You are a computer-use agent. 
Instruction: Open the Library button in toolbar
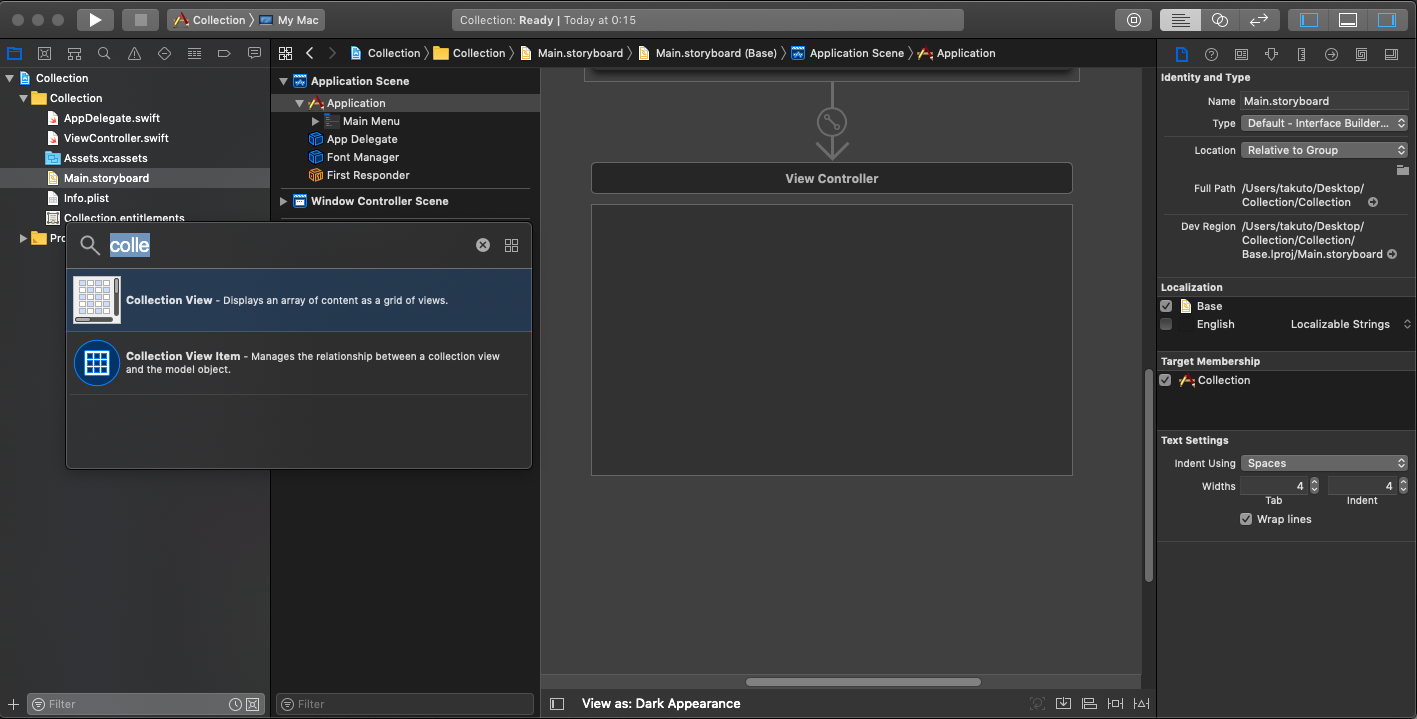click(x=1134, y=20)
